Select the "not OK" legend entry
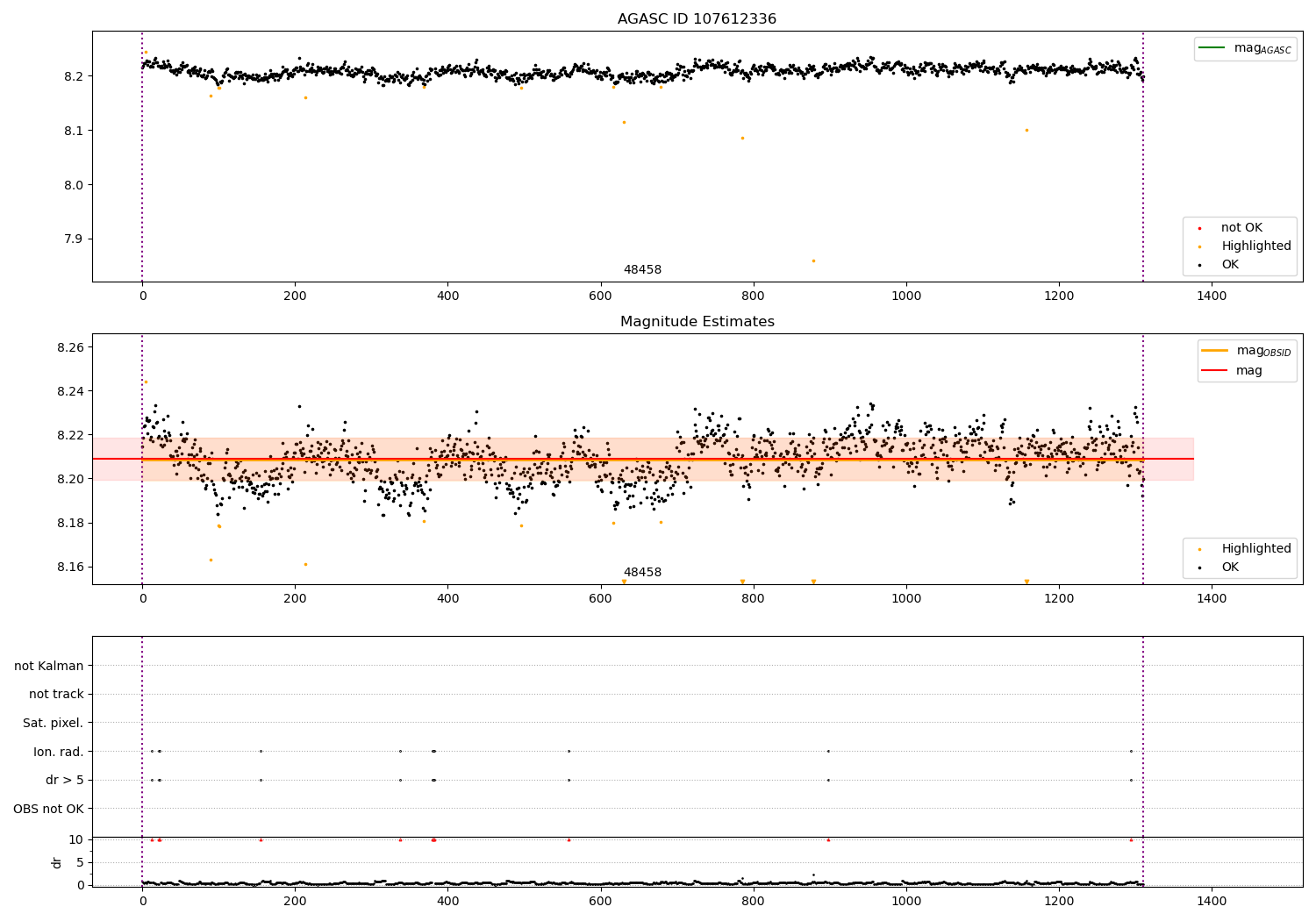Image resolution: width=1316 pixels, height=921 pixels. [x=1241, y=228]
